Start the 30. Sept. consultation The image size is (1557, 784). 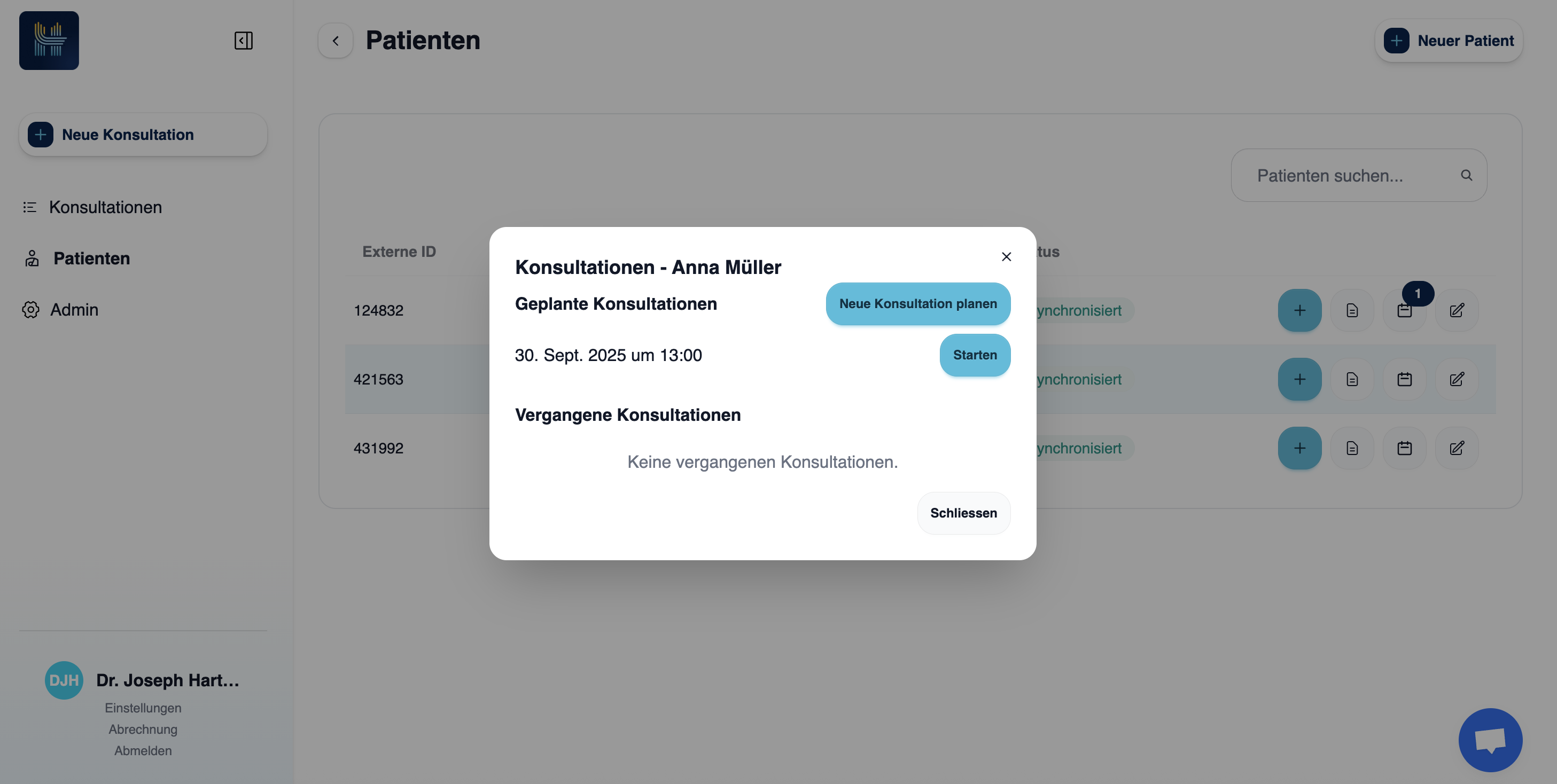(975, 355)
